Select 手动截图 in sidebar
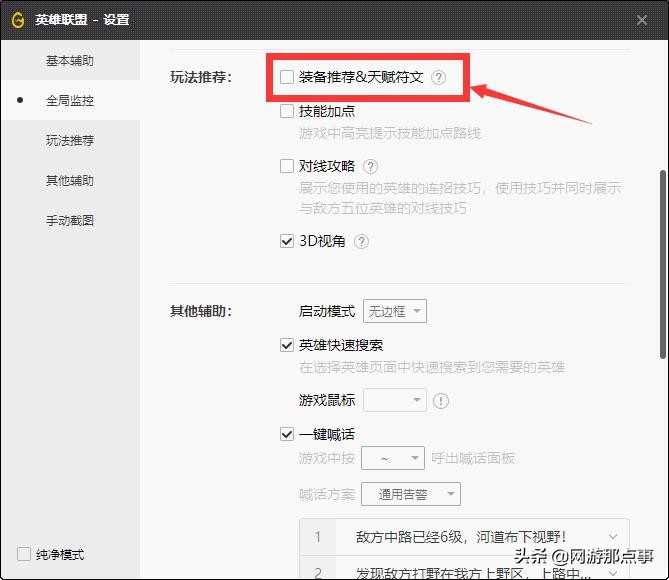This screenshot has height=580, width=669. 70,221
